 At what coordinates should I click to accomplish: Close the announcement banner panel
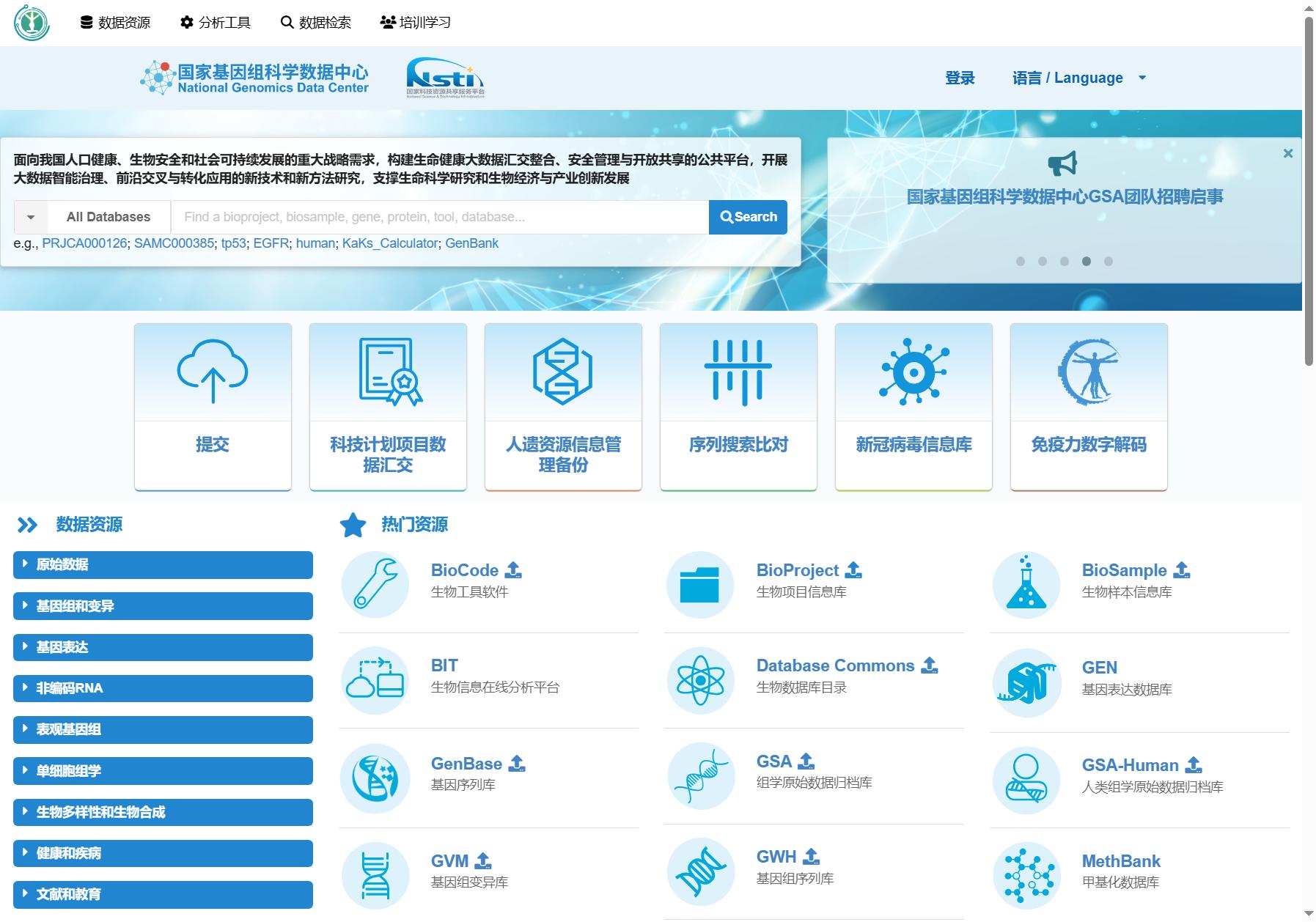[x=1287, y=153]
